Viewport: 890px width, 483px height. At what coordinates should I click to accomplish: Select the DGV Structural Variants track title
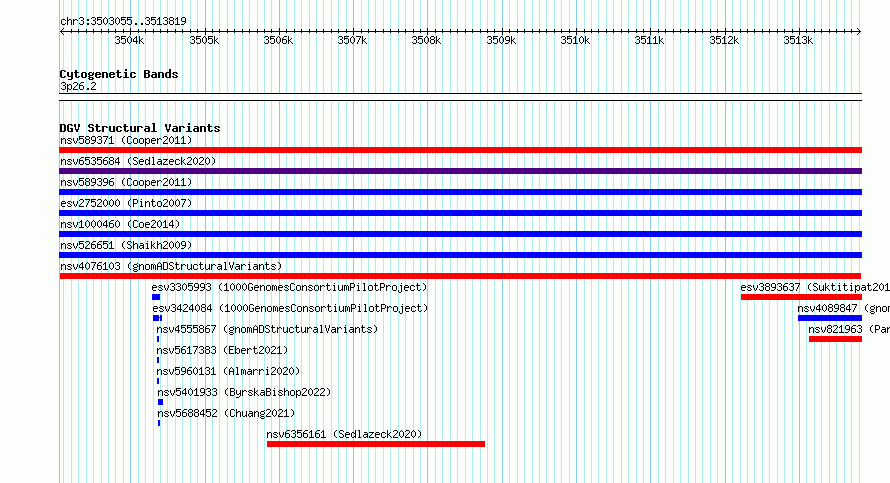[140, 128]
